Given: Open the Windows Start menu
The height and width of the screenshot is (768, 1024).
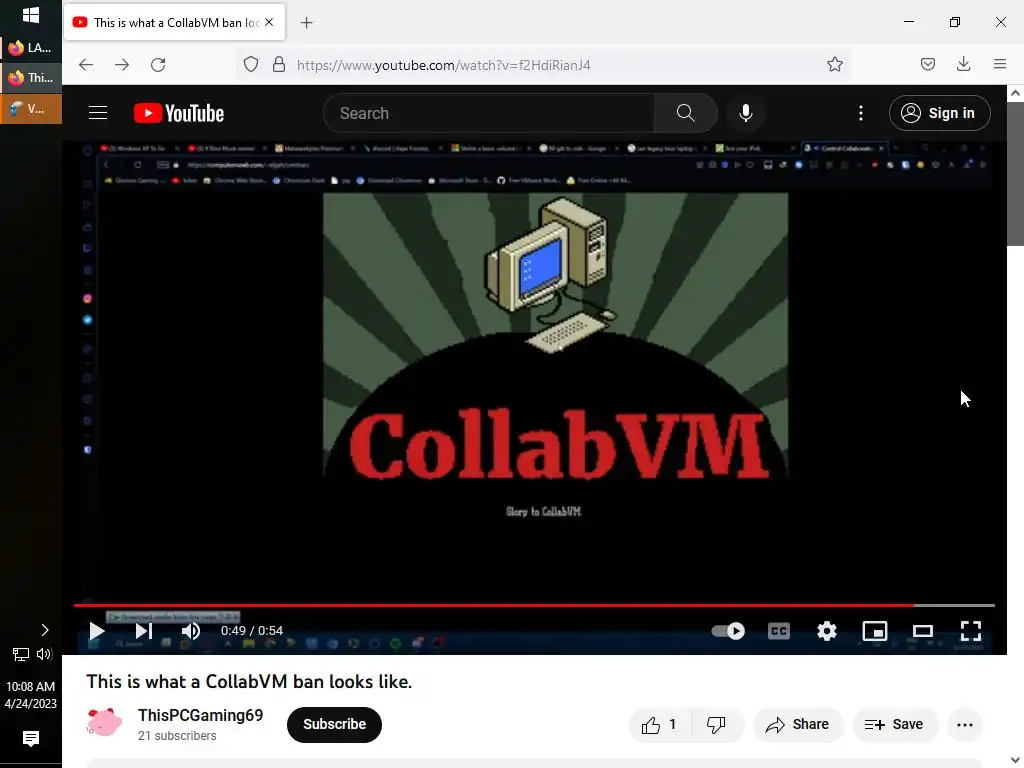Looking at the screenshot, I should [x=31, y=15].
